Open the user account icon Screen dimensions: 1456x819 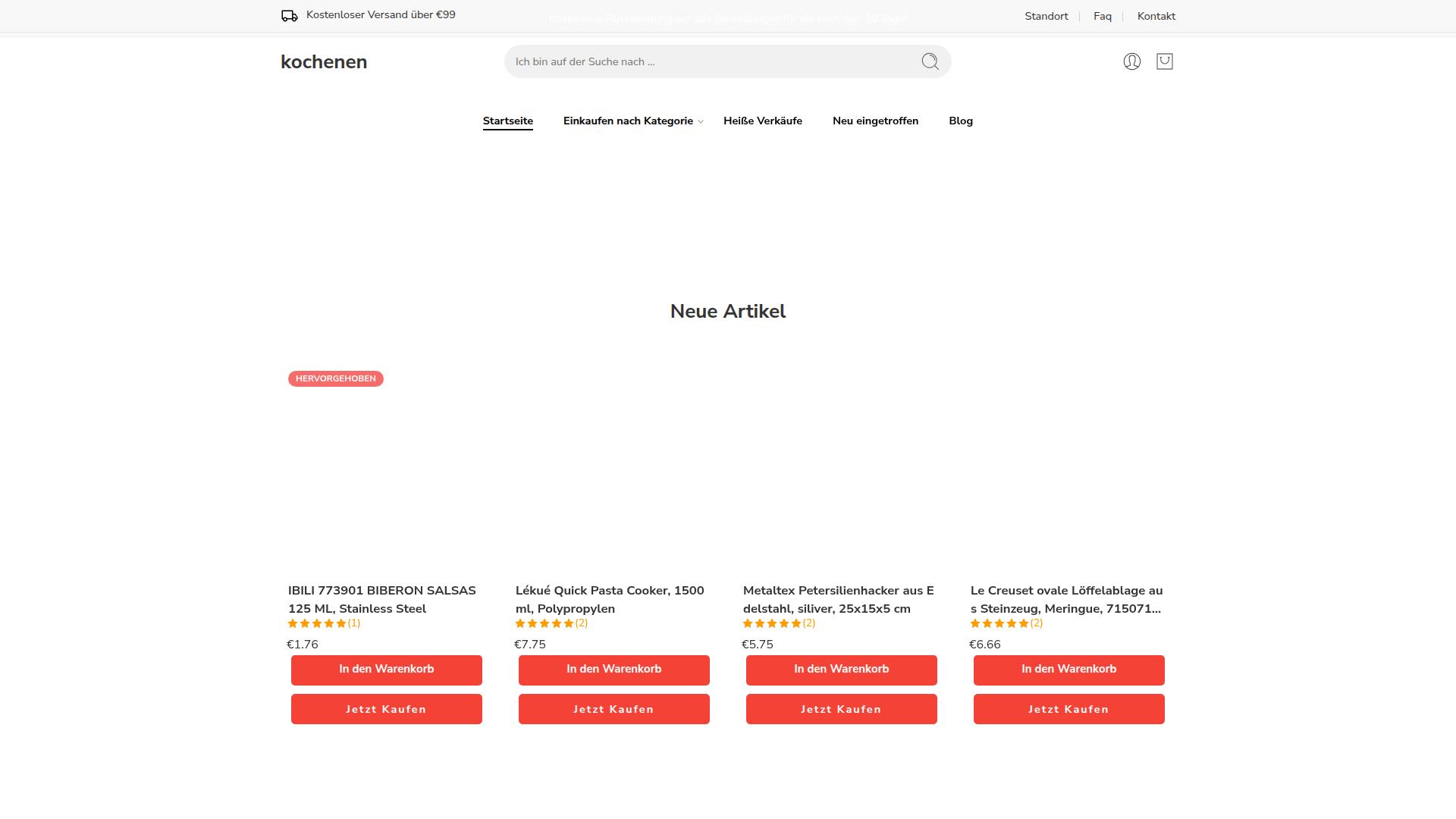pos(1131,61)
